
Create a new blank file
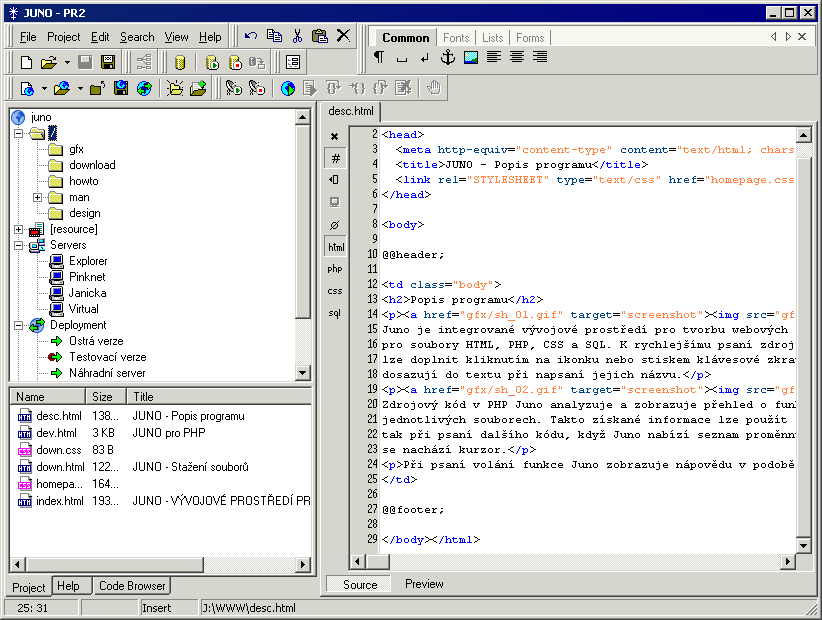(26, 62)
